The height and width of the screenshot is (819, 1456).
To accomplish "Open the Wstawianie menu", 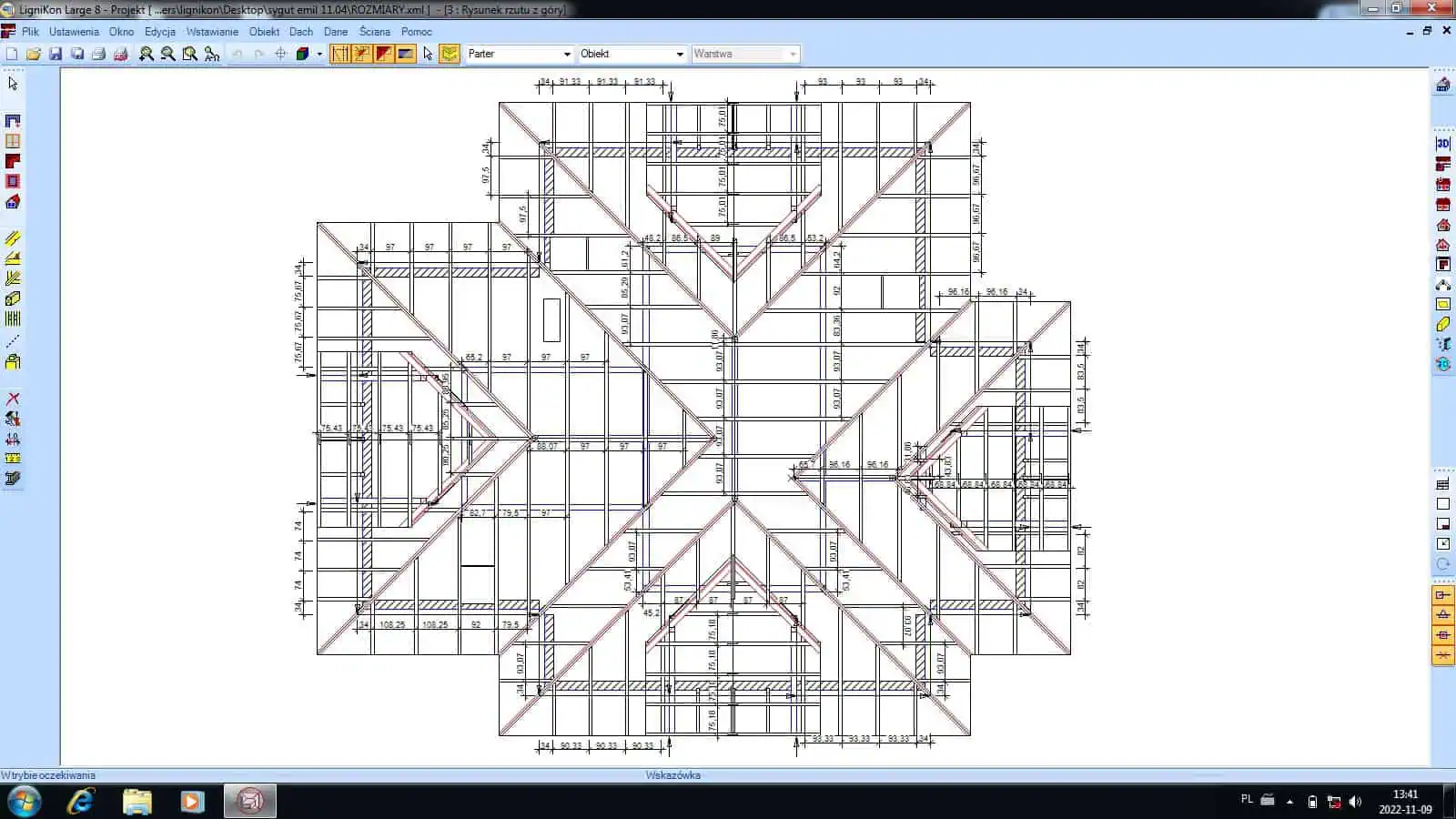I will pyautogui.click(x=212, y=32).
